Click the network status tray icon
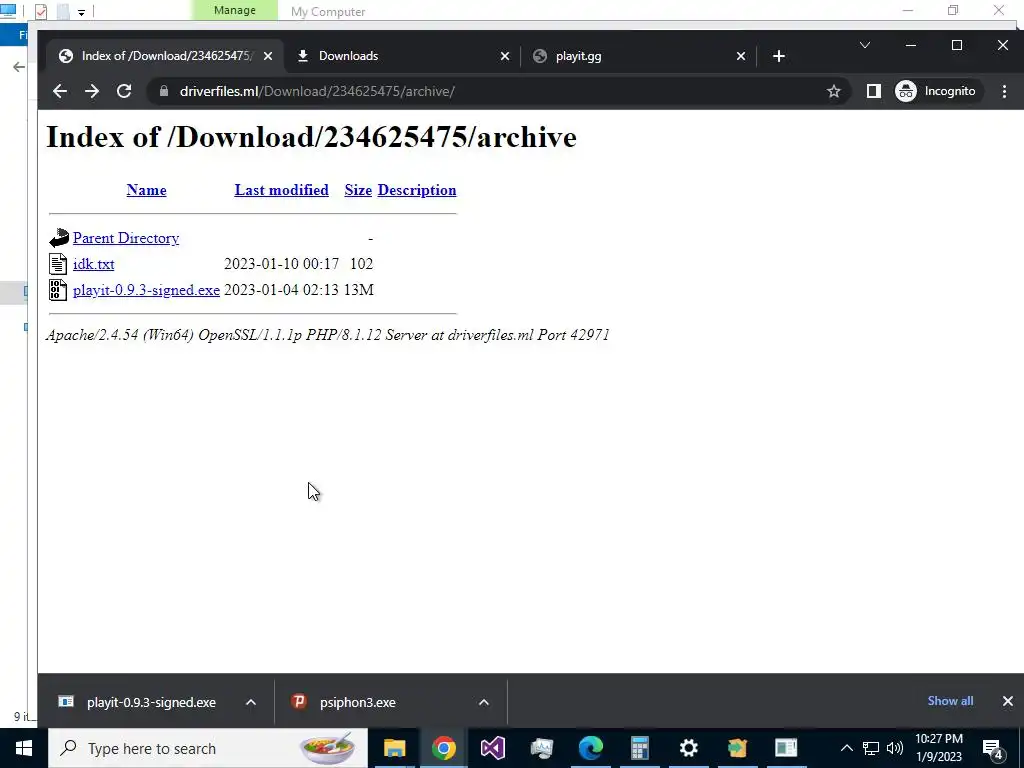The width and height of the screenshot is (1024, 768). [871, 748]
